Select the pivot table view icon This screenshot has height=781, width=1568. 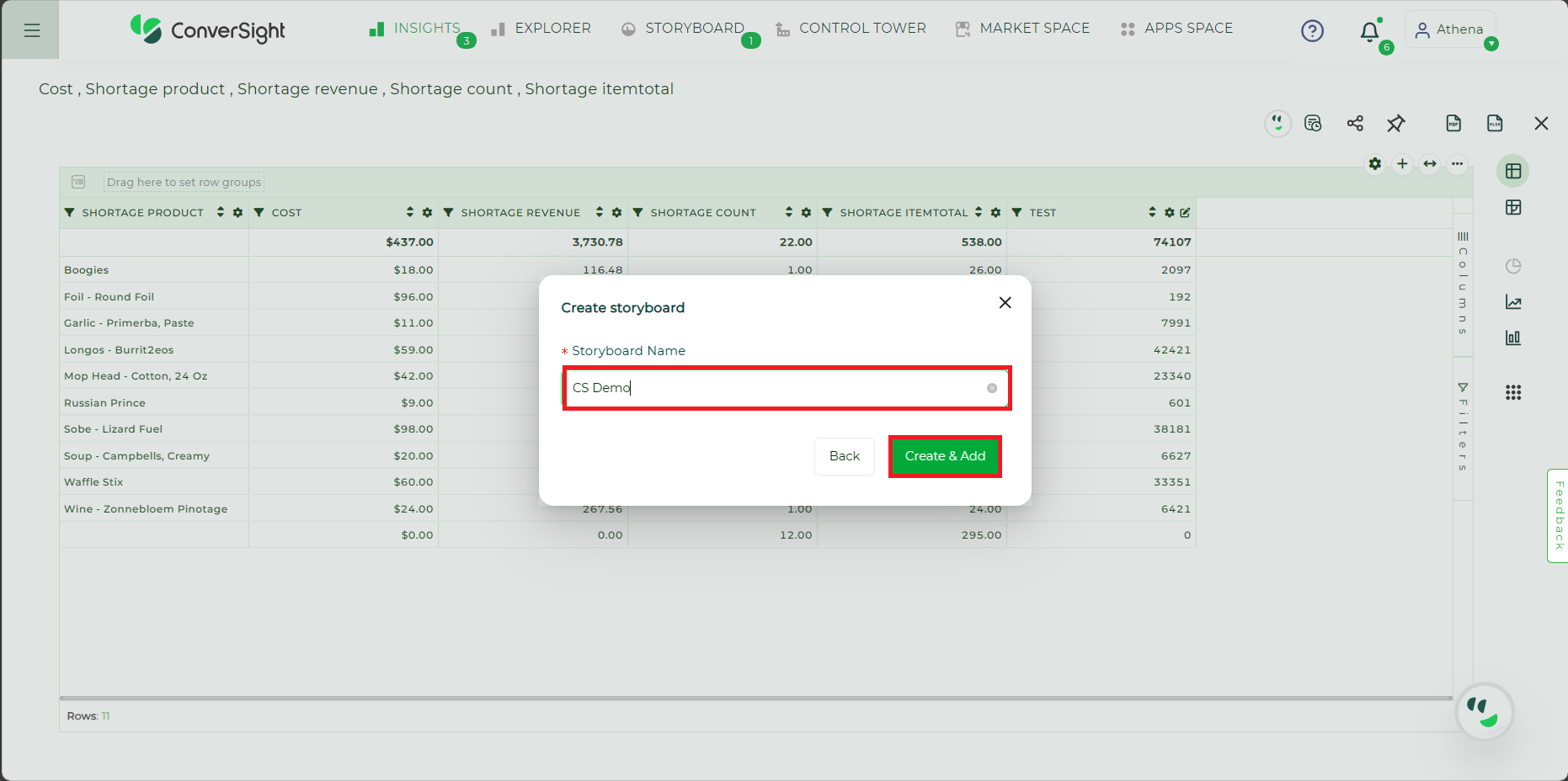[x=1513, y=208]
